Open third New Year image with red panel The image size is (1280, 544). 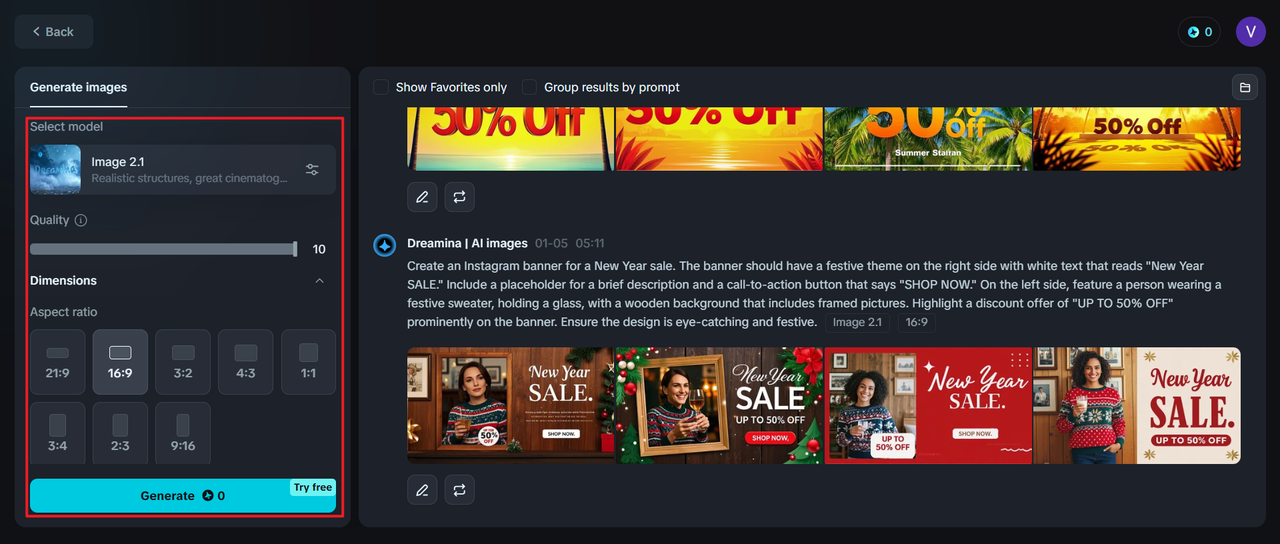pos(928,406)
